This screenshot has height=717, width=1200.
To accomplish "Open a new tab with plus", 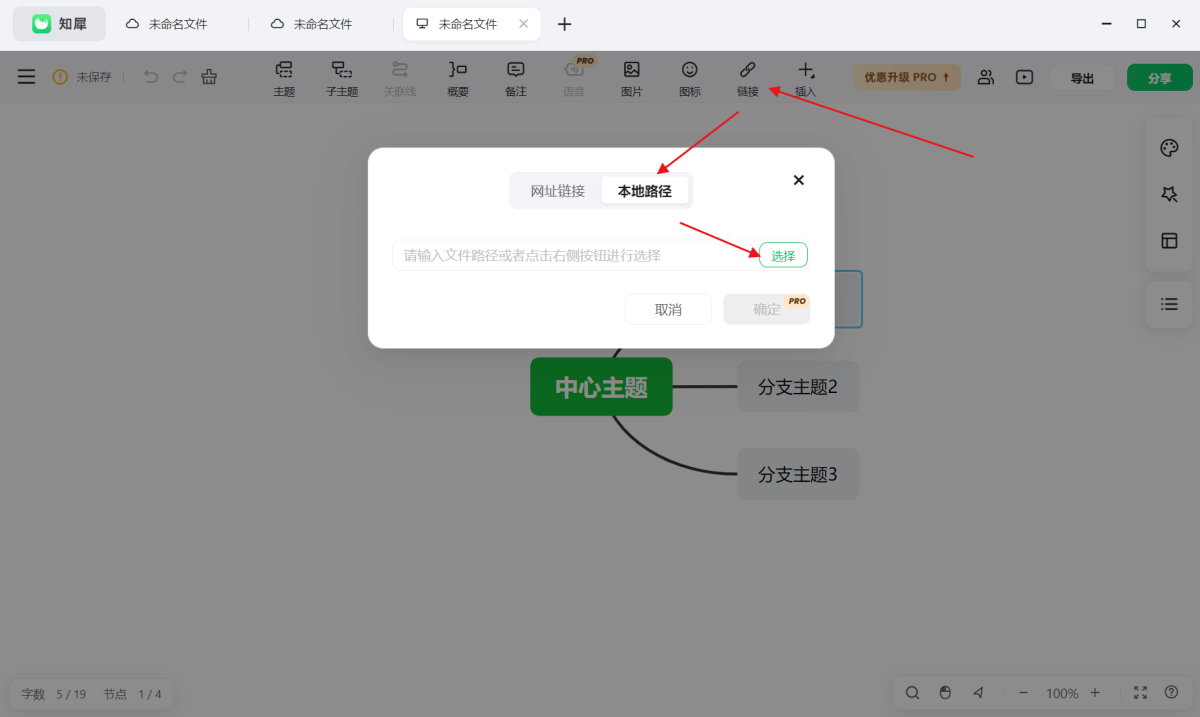I will [x=565, y=24].
